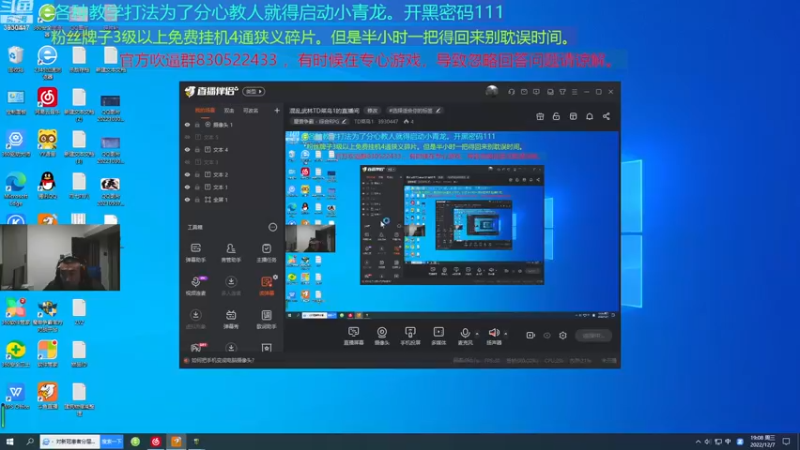Open the notification bell icon
This screenshot has width=800, height=450.
[589, 116]
